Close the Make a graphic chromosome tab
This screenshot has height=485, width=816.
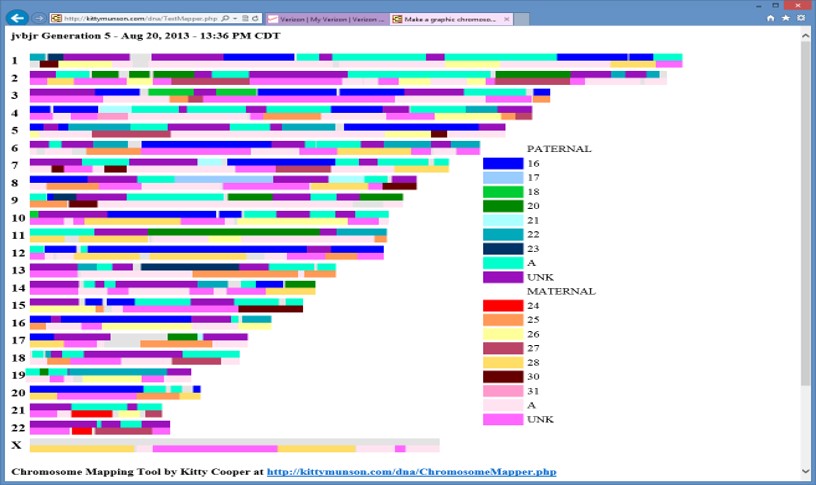click(x=507, y=19)
